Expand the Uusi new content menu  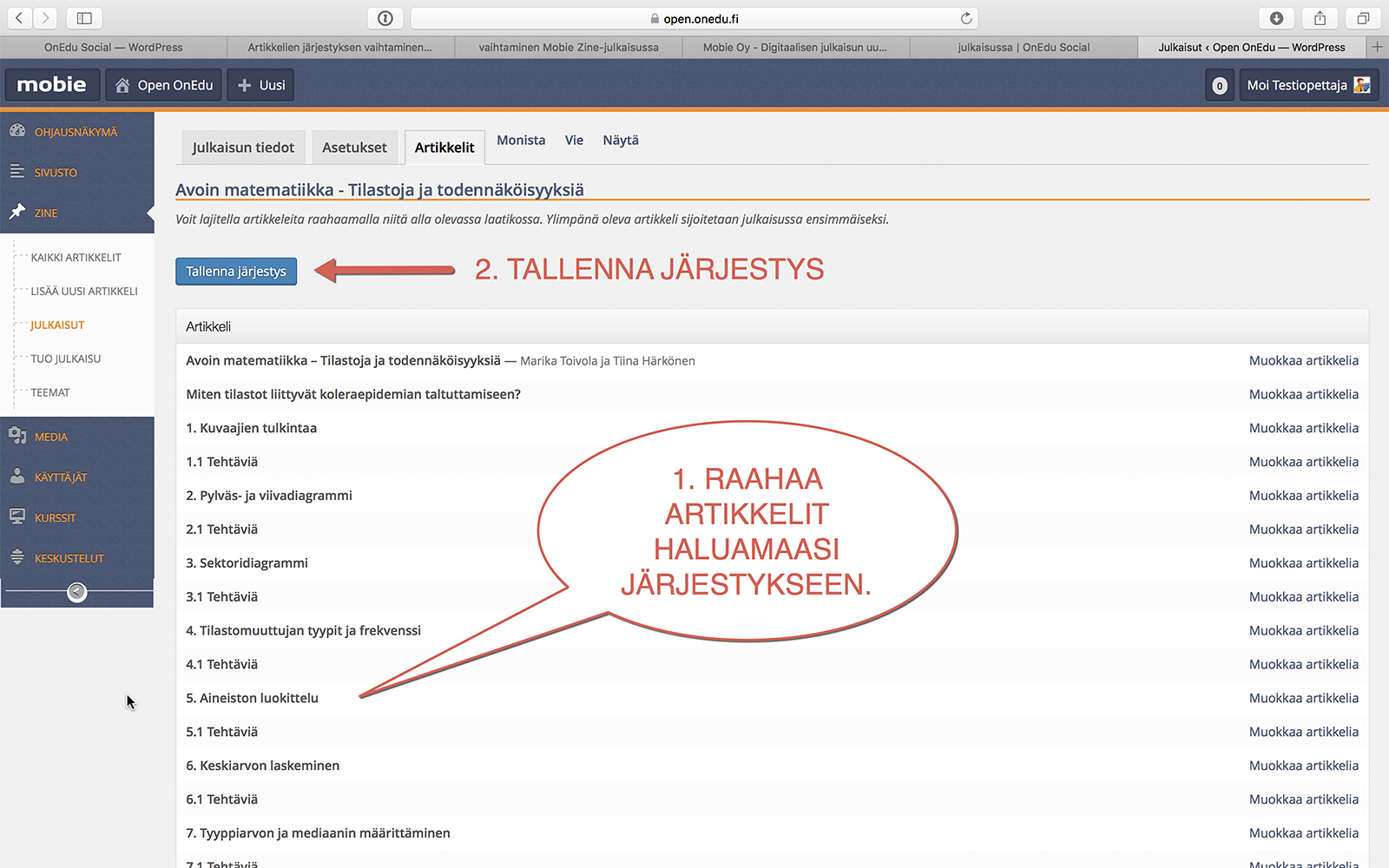tap(260, 85)
